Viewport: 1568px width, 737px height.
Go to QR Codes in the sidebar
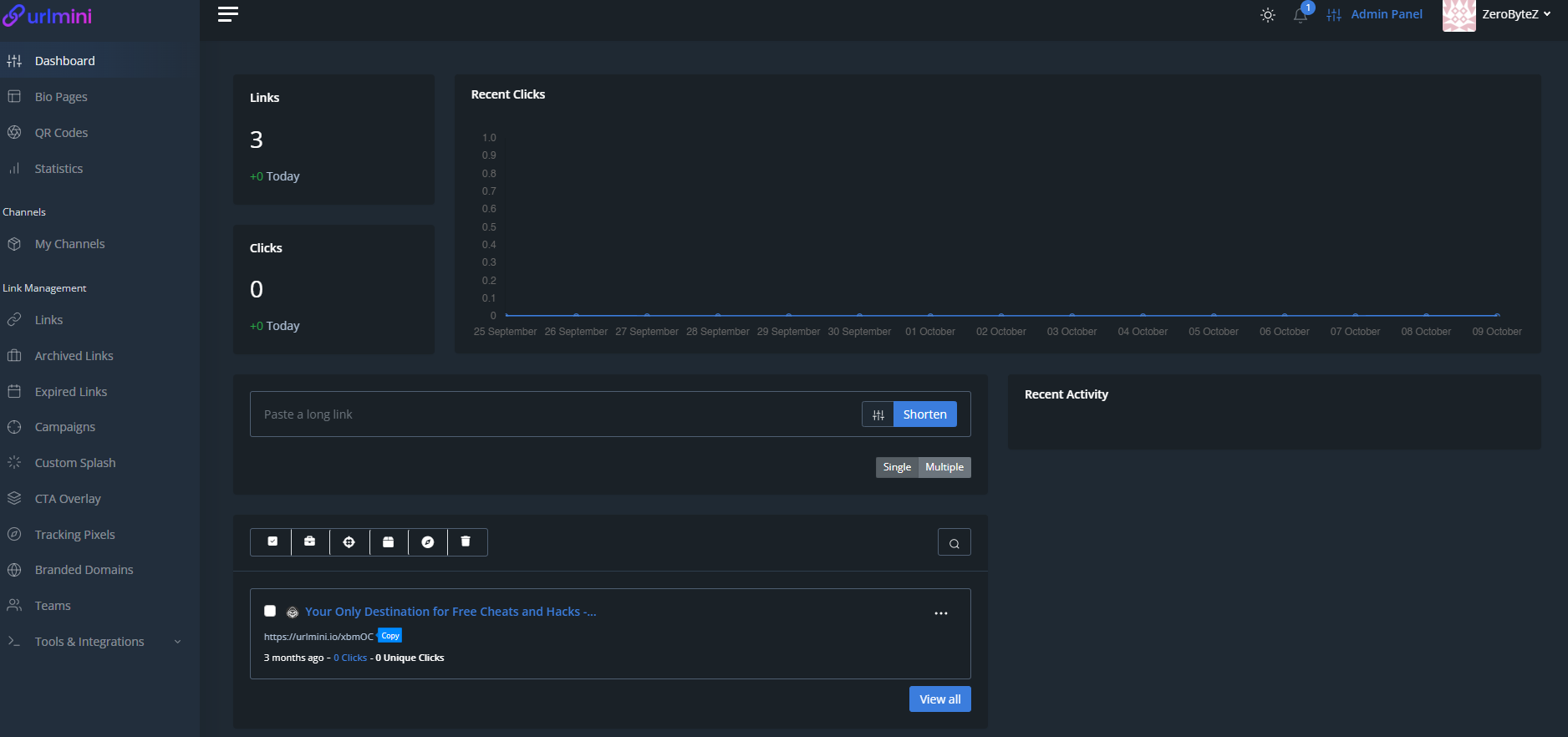click(61, 133)
